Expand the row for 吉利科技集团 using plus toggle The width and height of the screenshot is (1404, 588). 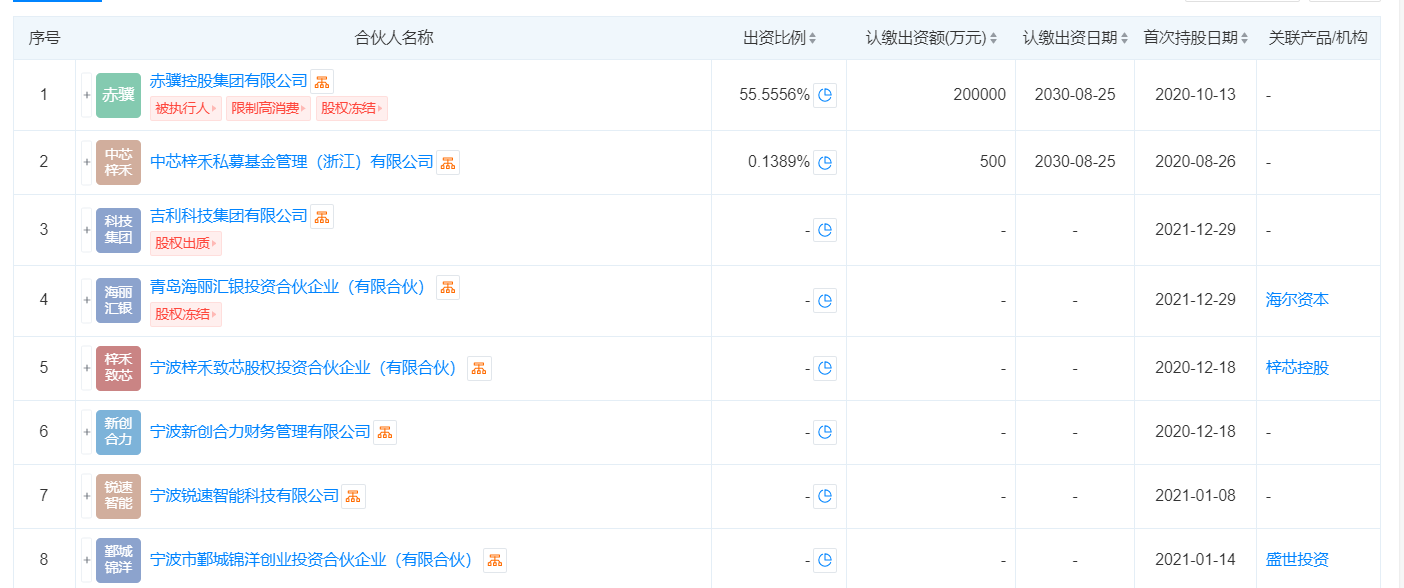pyautogui.click(x=87, y=230)
